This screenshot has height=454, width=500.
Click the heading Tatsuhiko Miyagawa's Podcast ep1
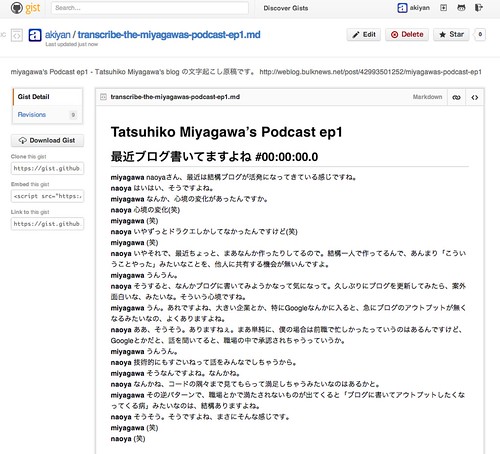(227, 132)
